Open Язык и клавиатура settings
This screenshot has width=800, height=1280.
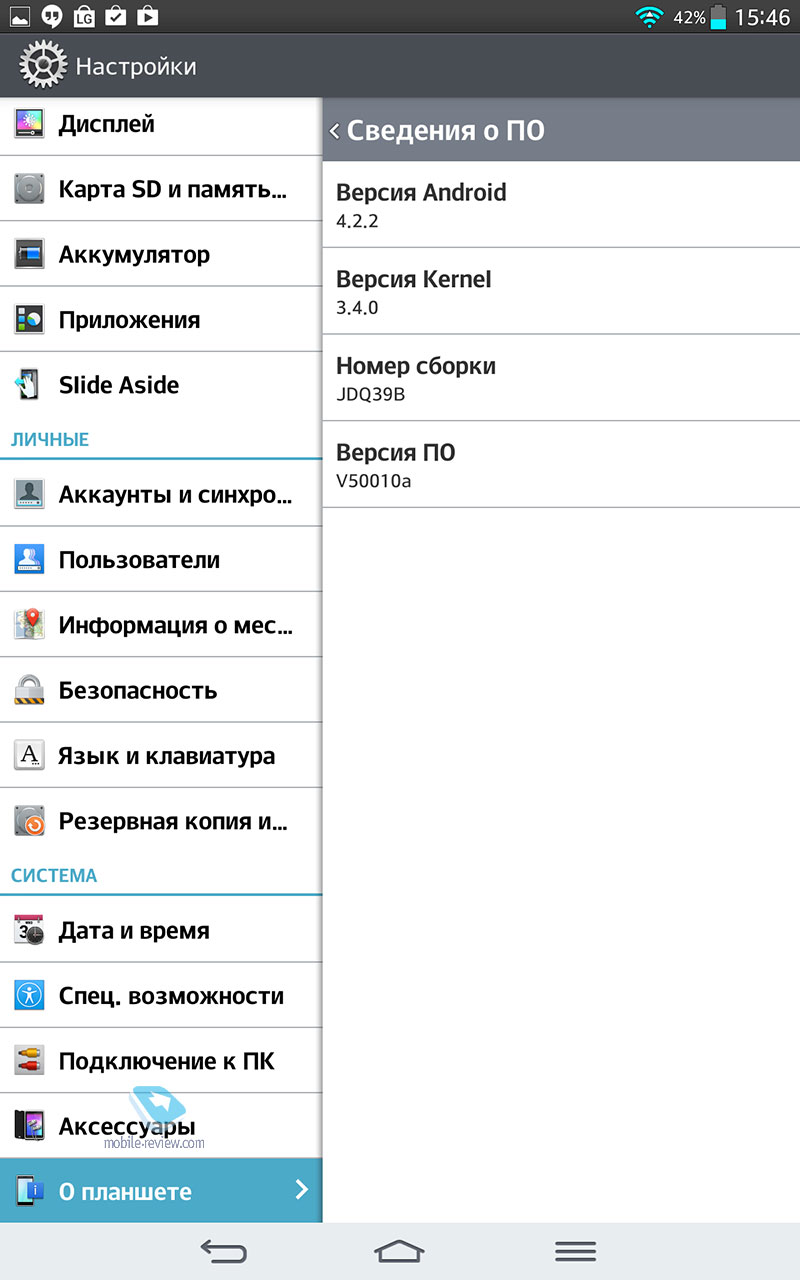click(161, 756)
